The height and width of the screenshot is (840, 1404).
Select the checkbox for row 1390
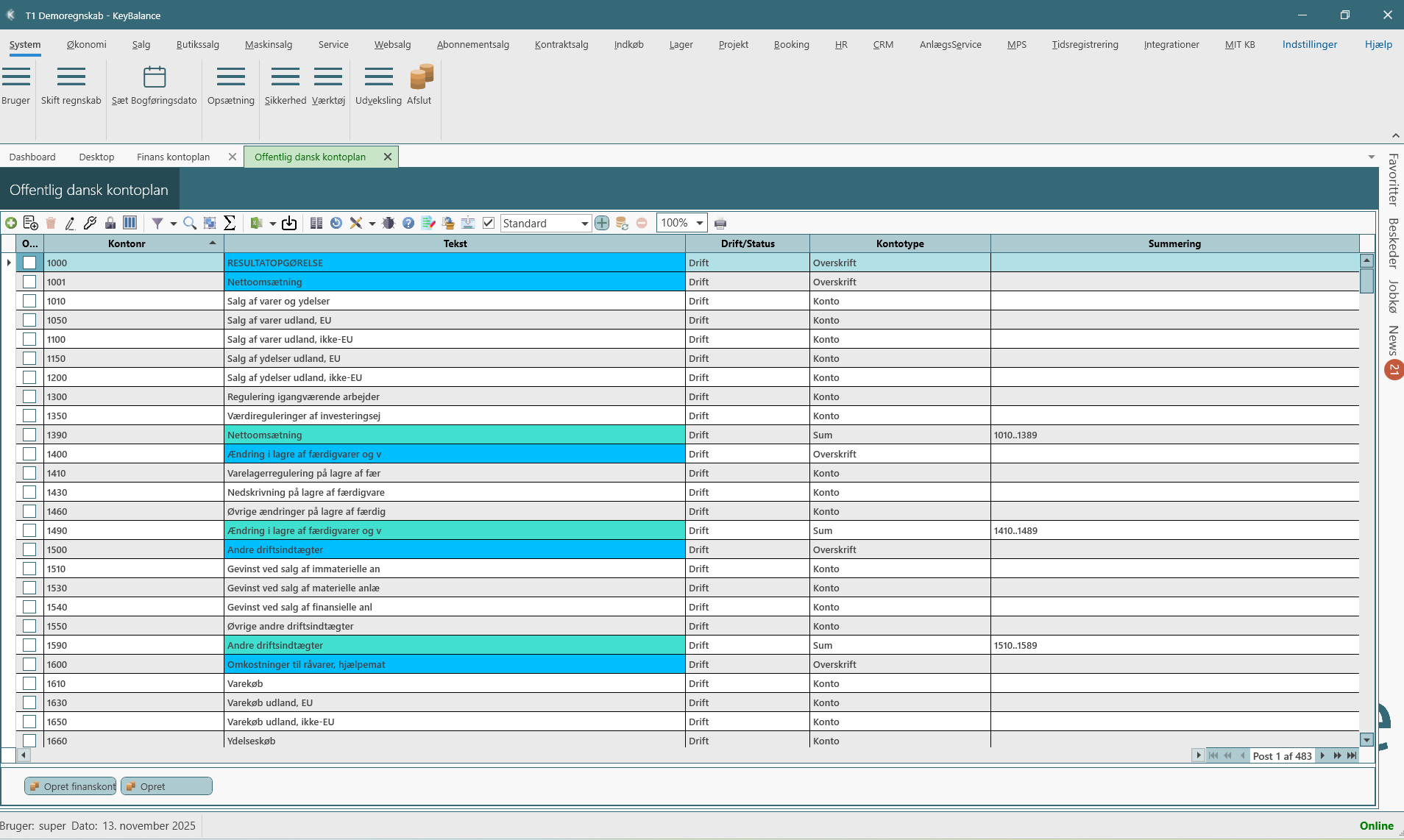(29, 435)
